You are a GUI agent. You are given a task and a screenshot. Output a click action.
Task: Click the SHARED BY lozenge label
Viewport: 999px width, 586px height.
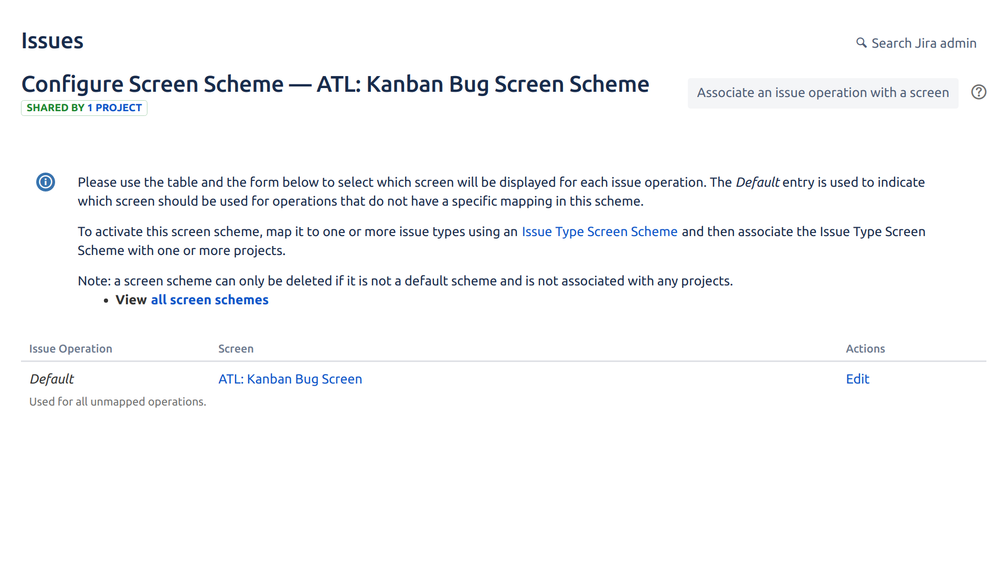(55, 108)
